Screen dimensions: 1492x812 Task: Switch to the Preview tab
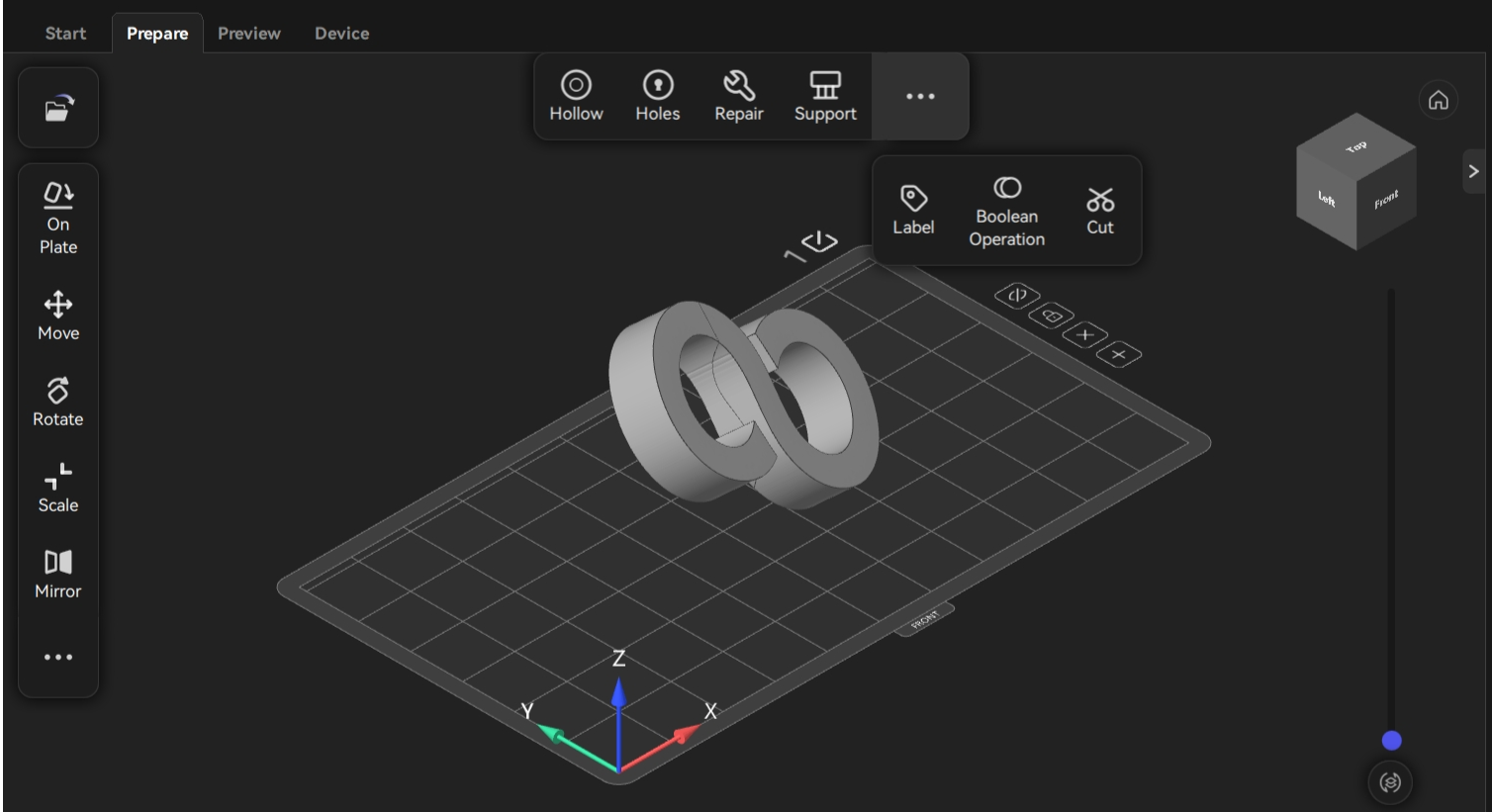248,33
